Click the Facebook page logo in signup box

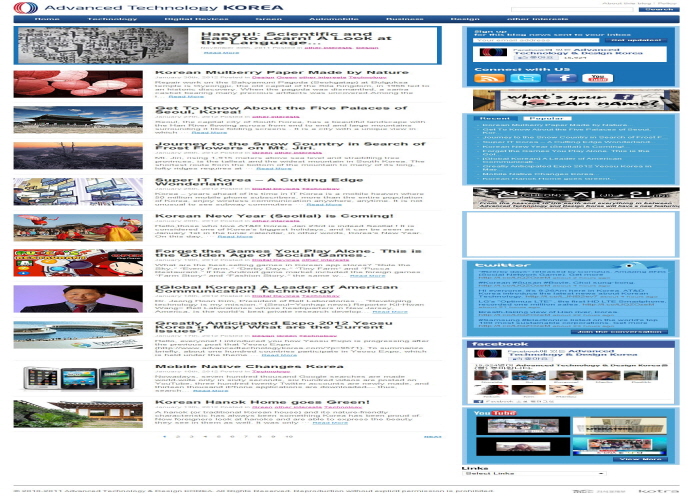point(493,52)
